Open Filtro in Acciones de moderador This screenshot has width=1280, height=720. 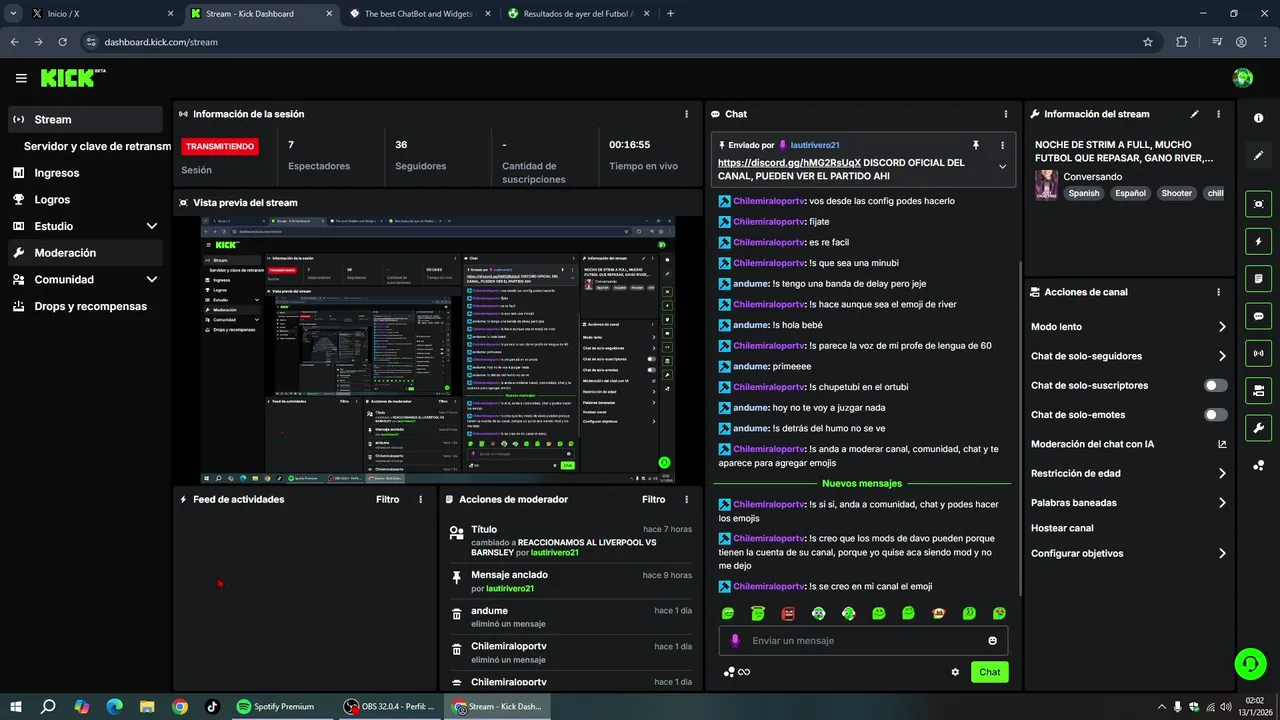(x=653, y=499)
